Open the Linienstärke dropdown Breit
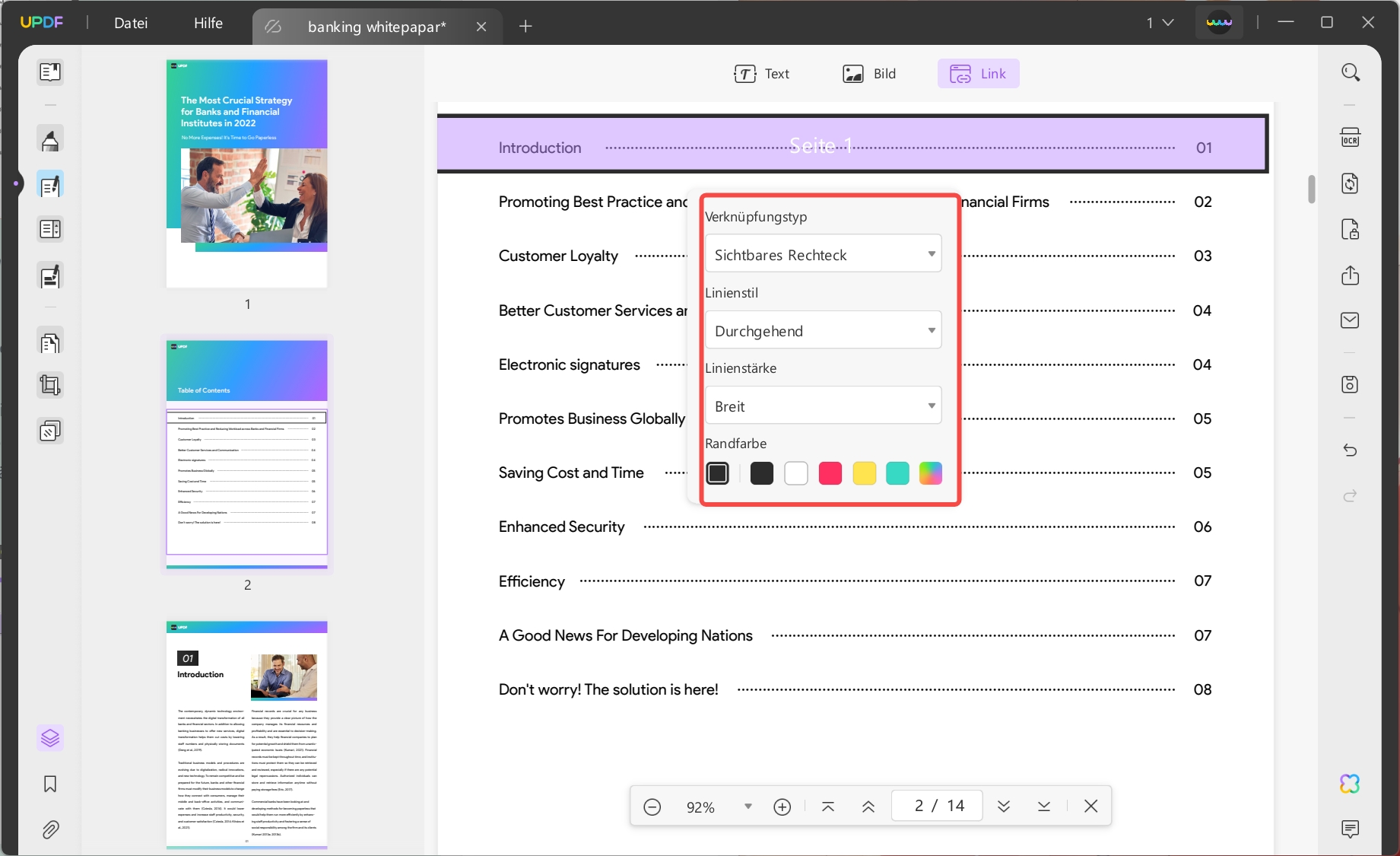Image resolution: width=1400 pixels, height=856 pixels. tap(824, 406)
